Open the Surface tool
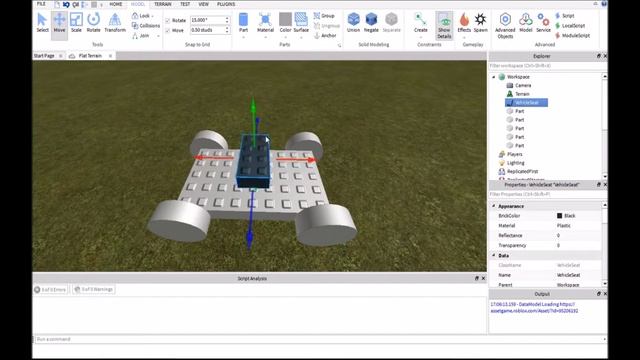The image size is (640, 360). point(301,22)
